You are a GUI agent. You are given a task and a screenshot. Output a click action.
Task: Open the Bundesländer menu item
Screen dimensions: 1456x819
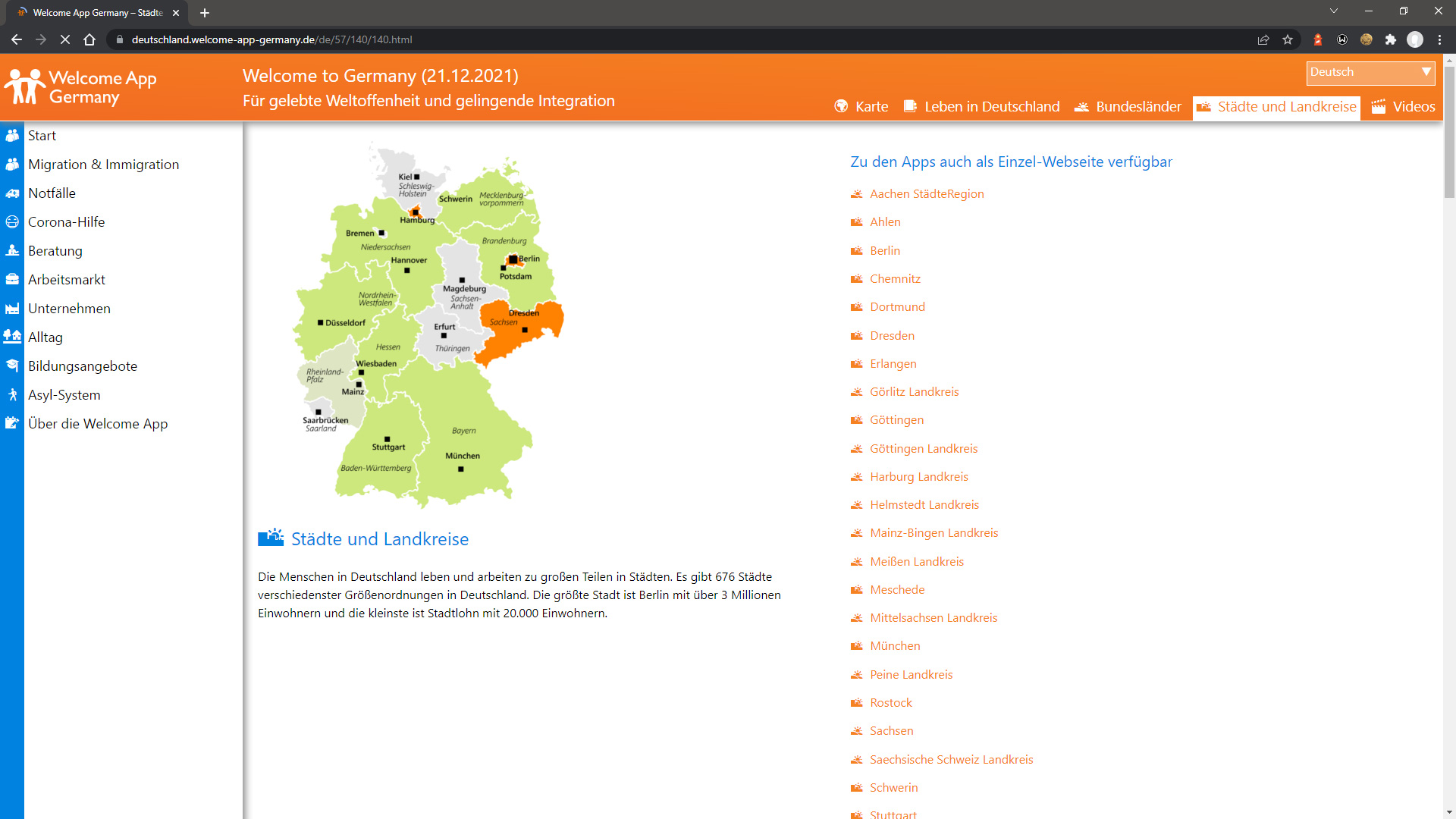pos(1128,107)
